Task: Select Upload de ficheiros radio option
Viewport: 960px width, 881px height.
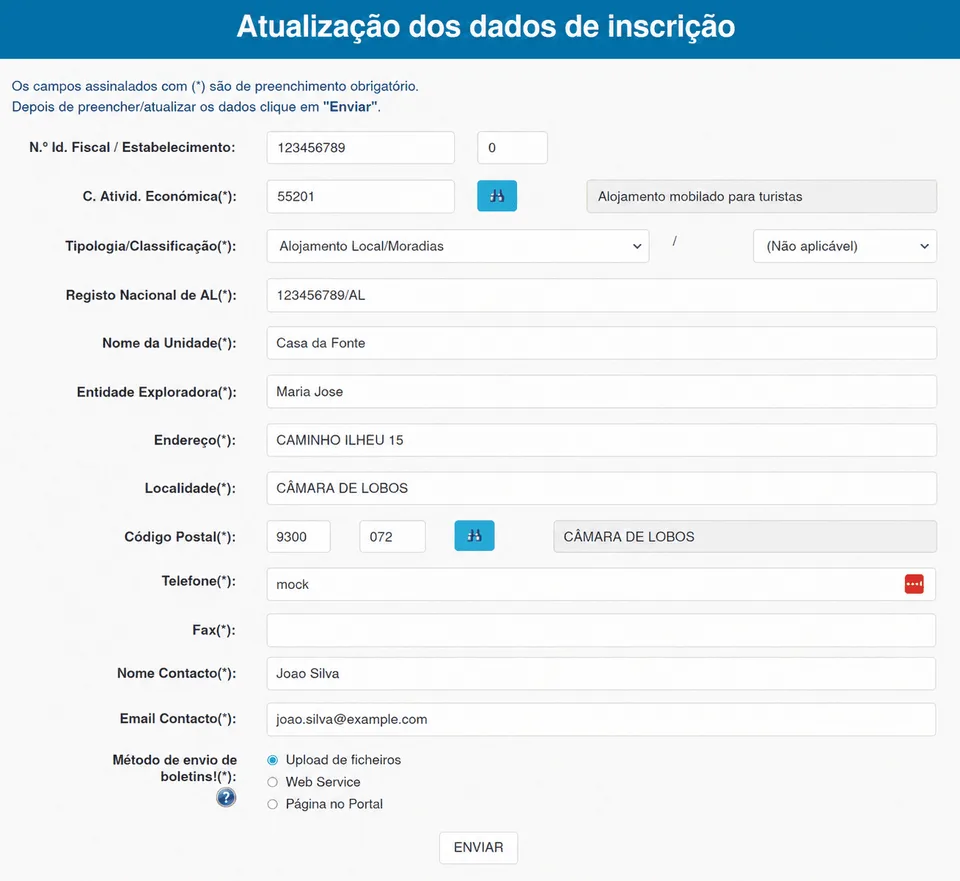Action: point(272,760)
